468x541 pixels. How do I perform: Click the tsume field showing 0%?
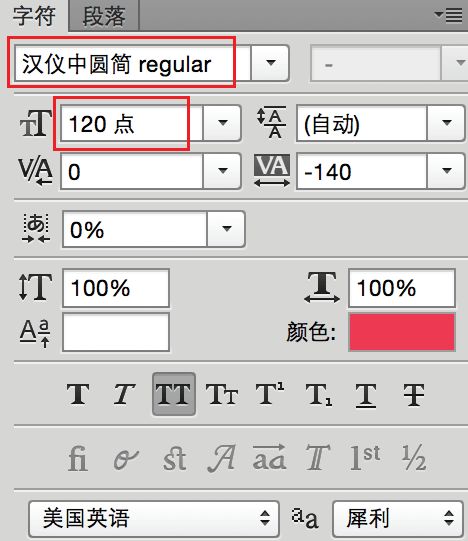pos(135,229)
